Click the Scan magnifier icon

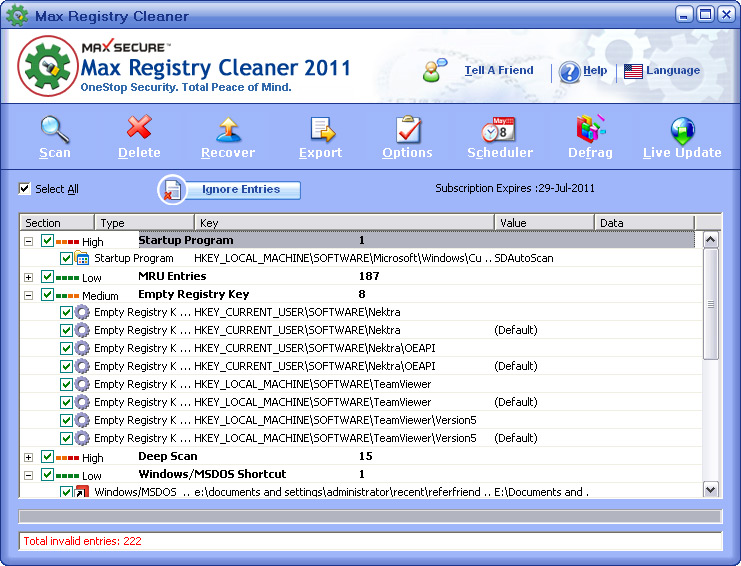(55, 129)
